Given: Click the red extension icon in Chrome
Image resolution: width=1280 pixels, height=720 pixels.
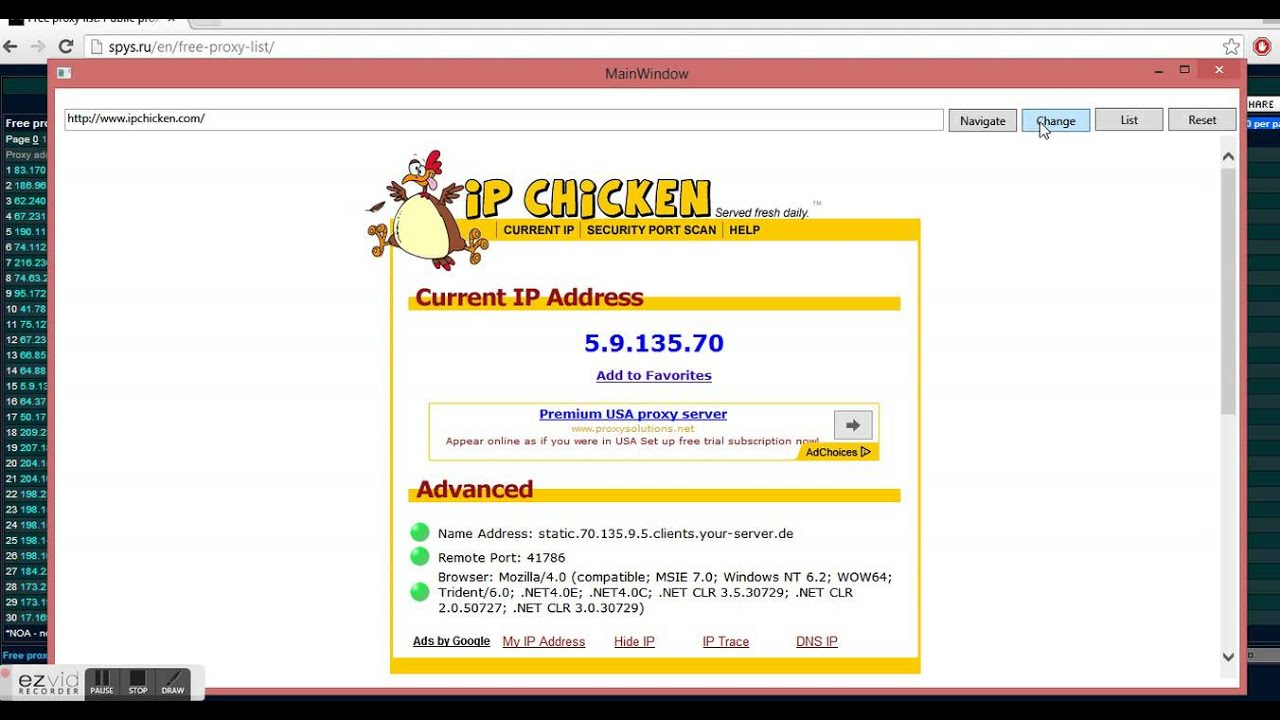Looking at the screenshot, I should [1262, 46].
